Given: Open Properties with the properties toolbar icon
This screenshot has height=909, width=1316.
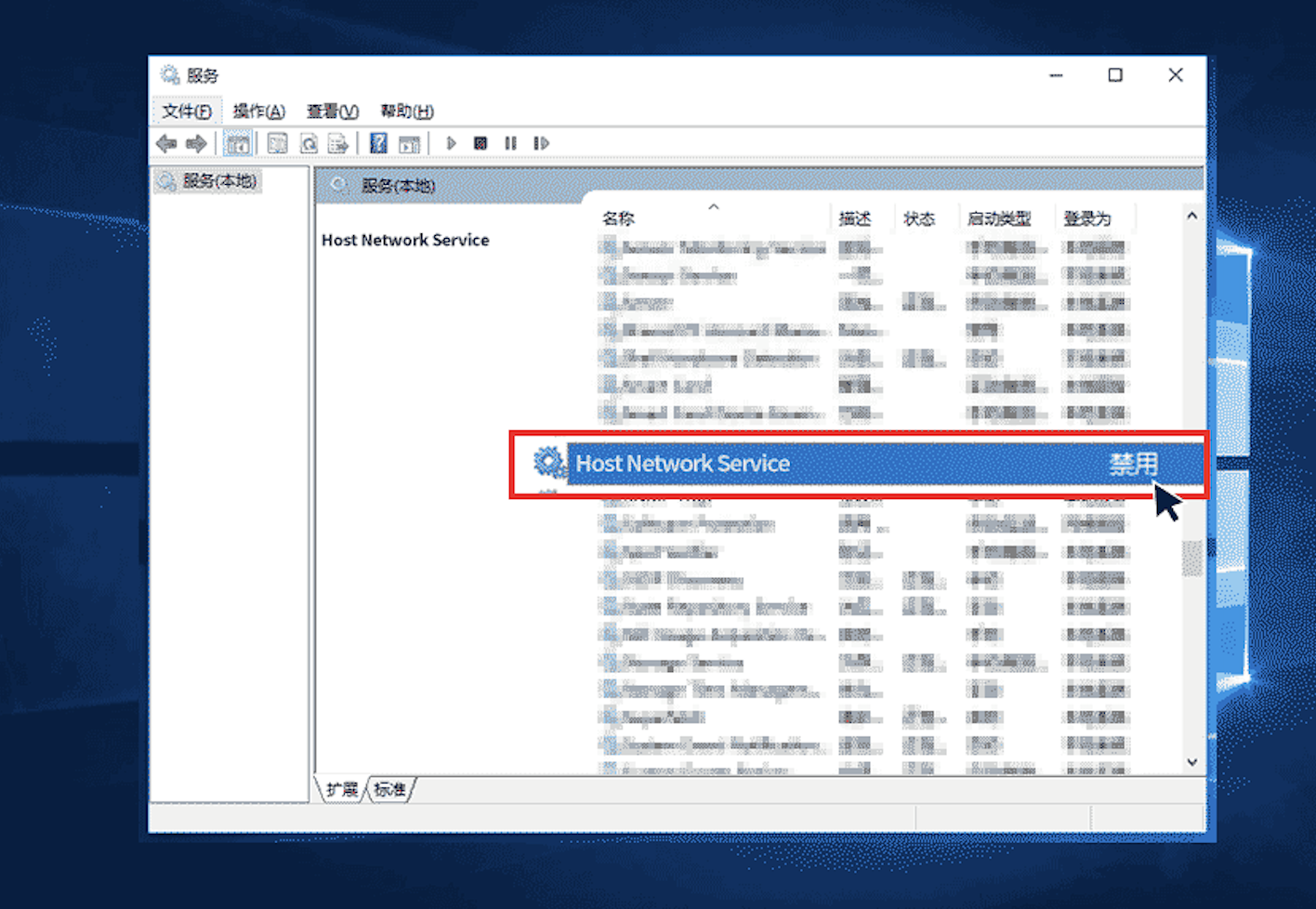Looking at the screenshot, I should (x=277, y=143).
